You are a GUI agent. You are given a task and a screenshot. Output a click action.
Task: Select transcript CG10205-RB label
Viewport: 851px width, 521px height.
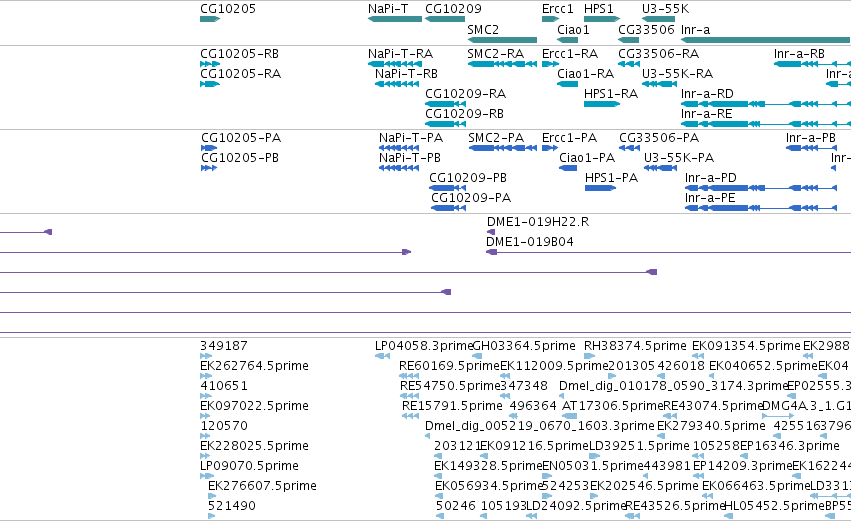pos(239,54)
